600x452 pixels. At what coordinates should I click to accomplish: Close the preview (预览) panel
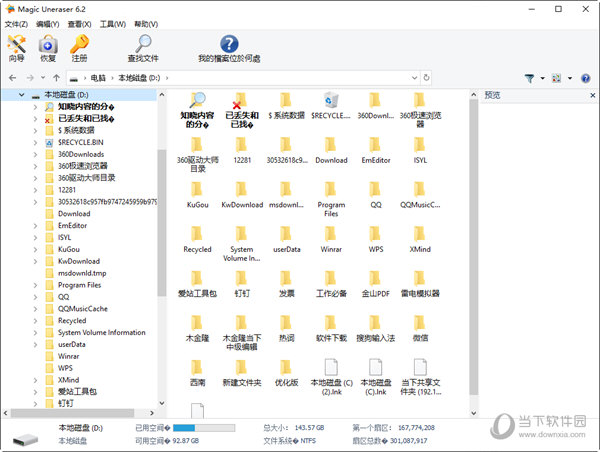point(593,95)
